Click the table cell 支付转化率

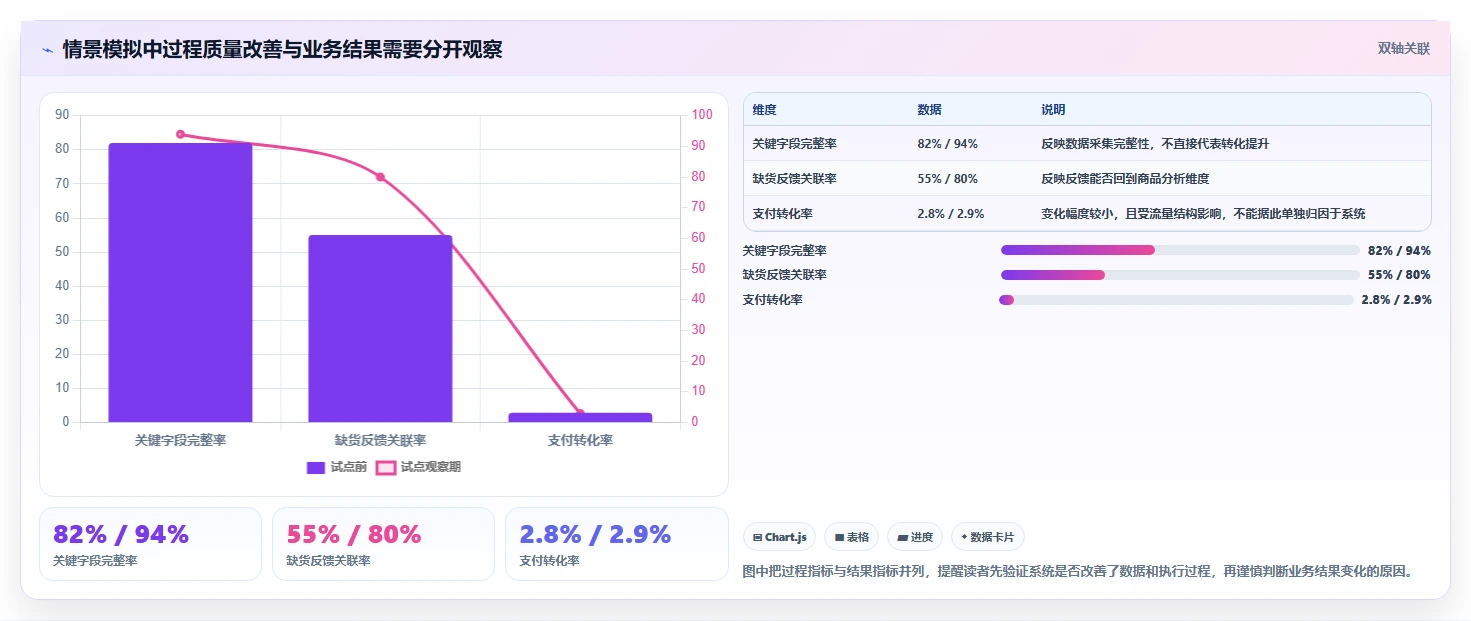(x=782, y=213)
